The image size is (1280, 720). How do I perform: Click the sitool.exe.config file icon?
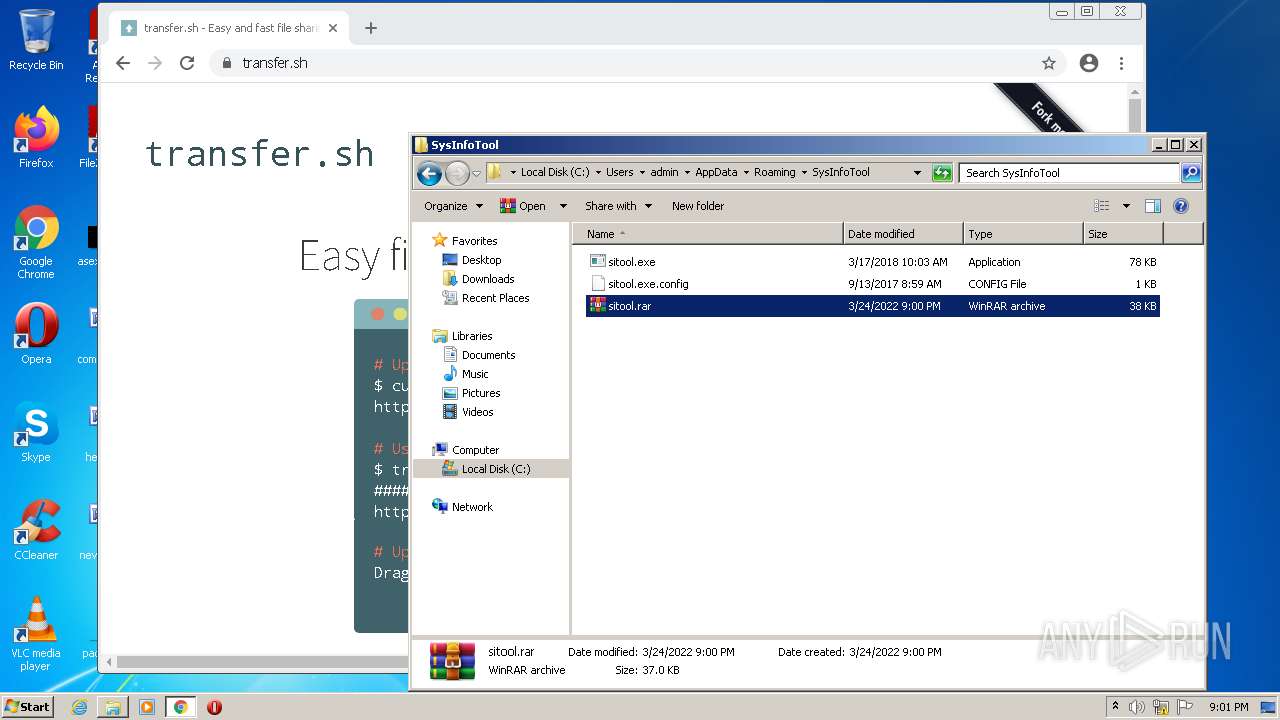(598, 283)
